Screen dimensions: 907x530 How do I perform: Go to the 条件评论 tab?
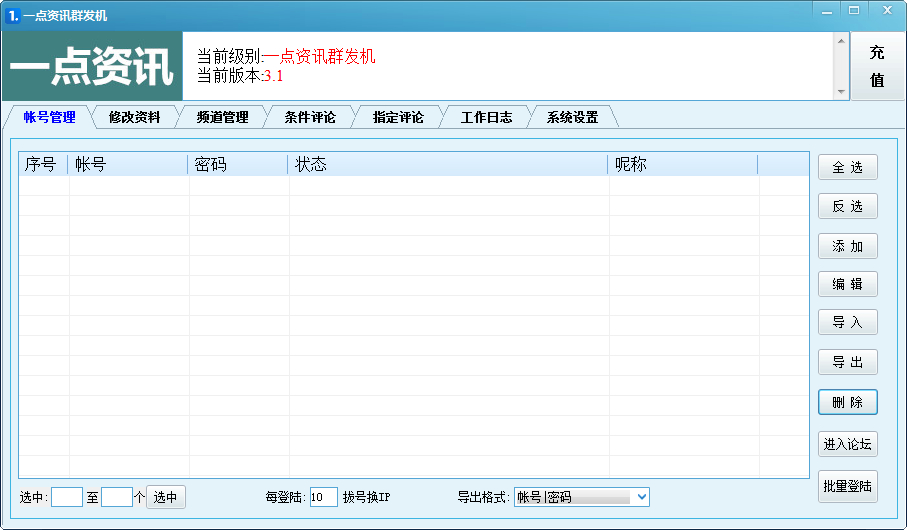(310, 117)
